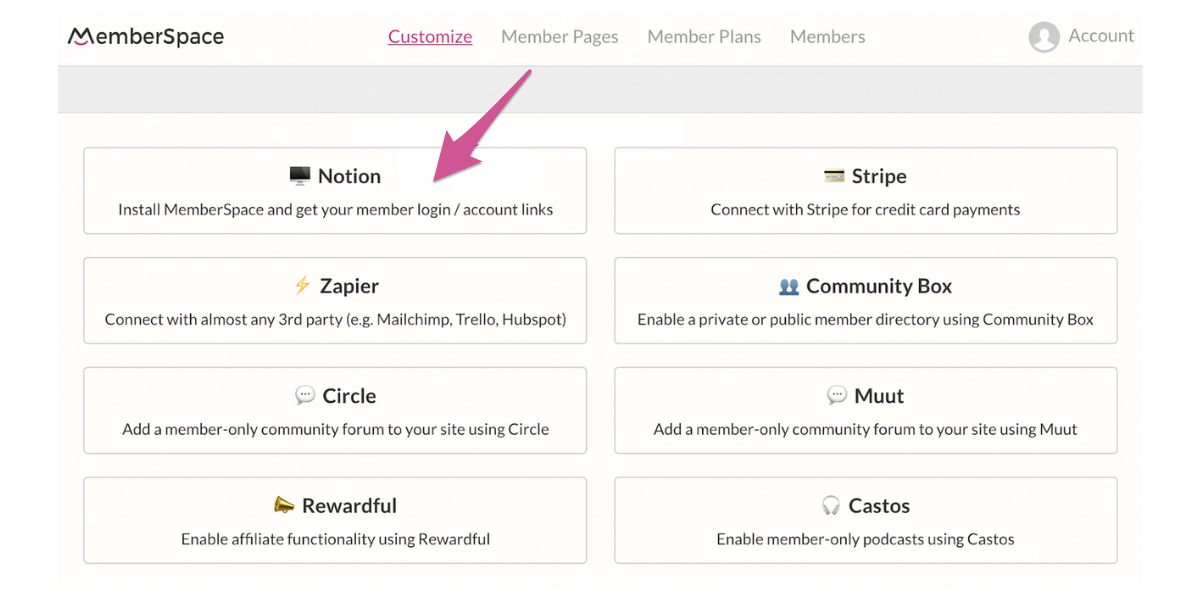This screenshot has width=1200, height=600.
Task: Select the Zapier integration card
Action: [x=335, y=301]
